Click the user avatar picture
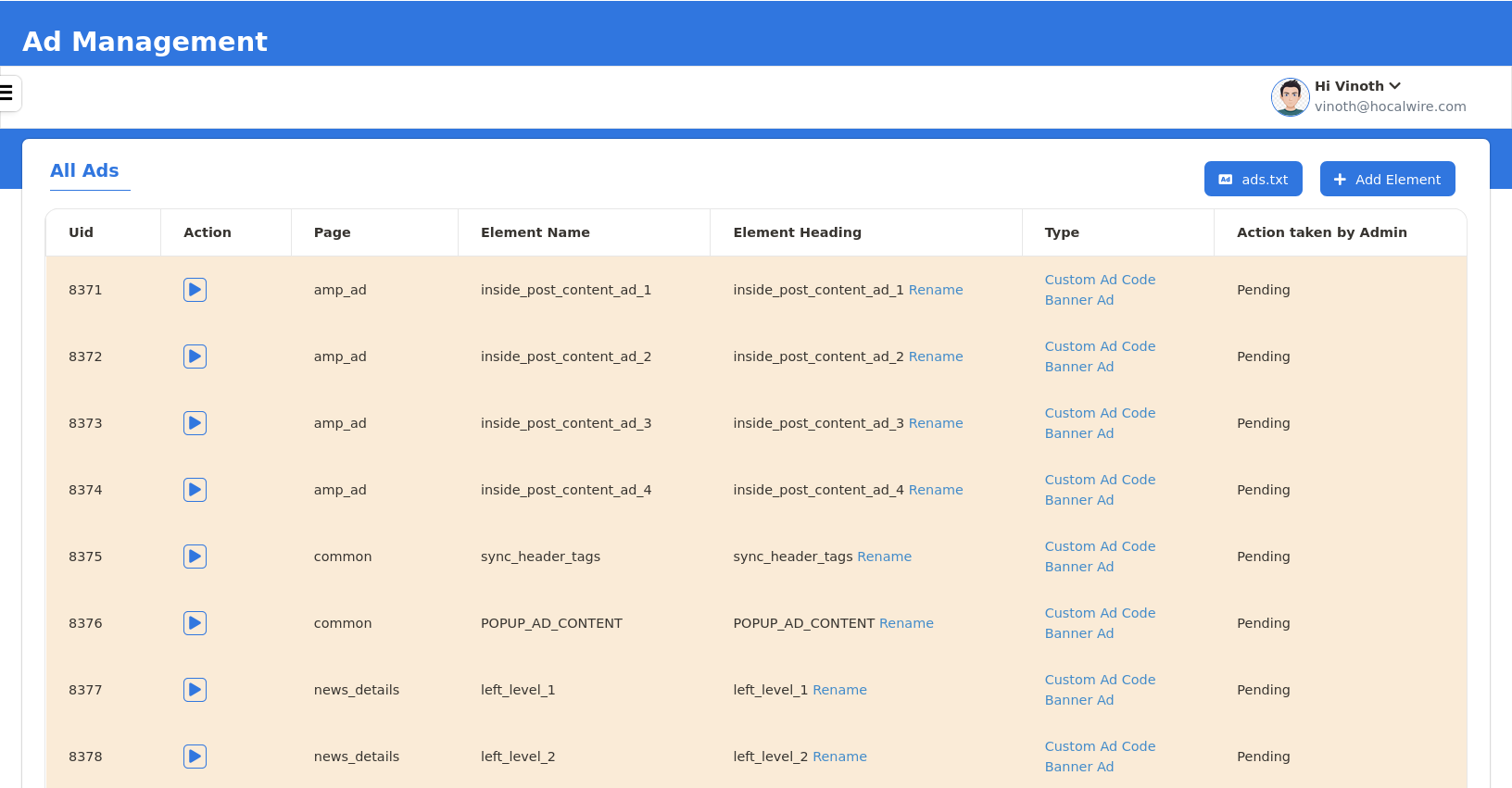This screenshot has width=1512, height=788. point(1290,96)
